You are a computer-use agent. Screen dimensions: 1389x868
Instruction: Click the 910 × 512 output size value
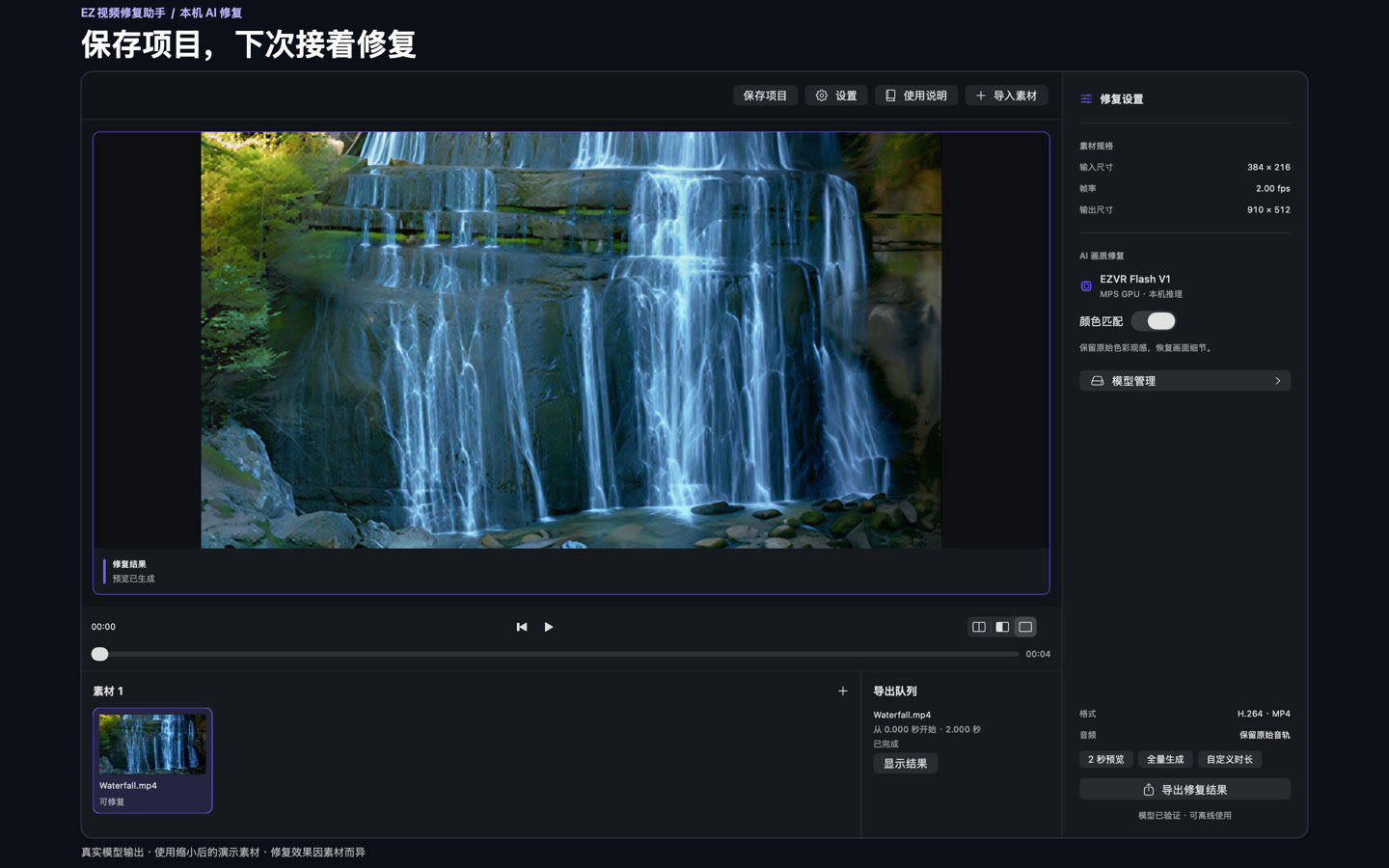(1268, 210)
